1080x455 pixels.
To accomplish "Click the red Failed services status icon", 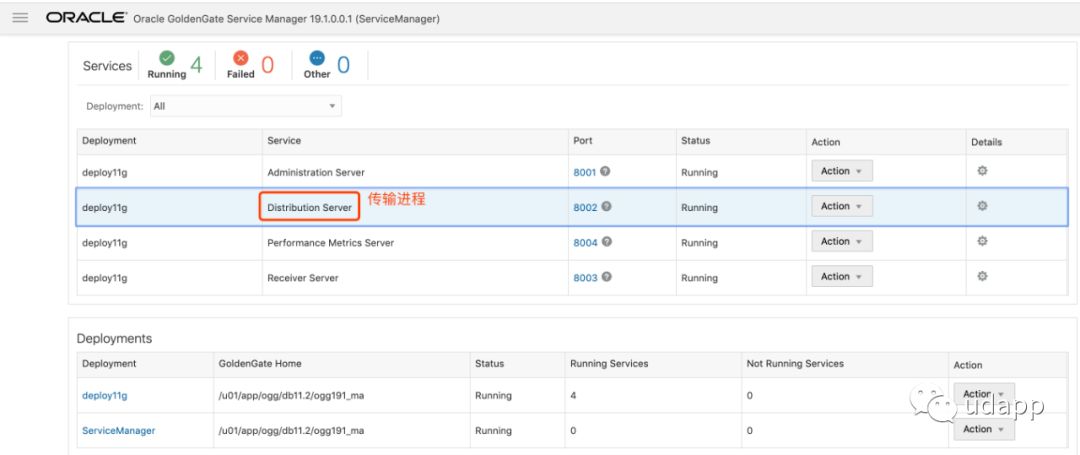I will [240, 58].
